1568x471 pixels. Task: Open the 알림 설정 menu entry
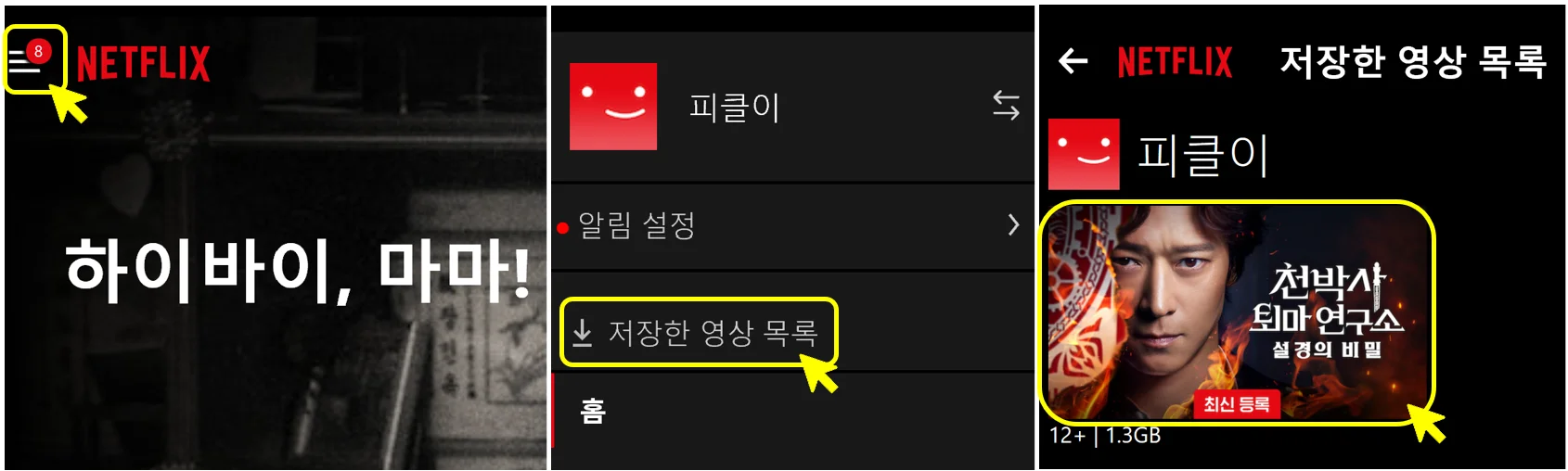pyautogui.click(x=793, y=225)
